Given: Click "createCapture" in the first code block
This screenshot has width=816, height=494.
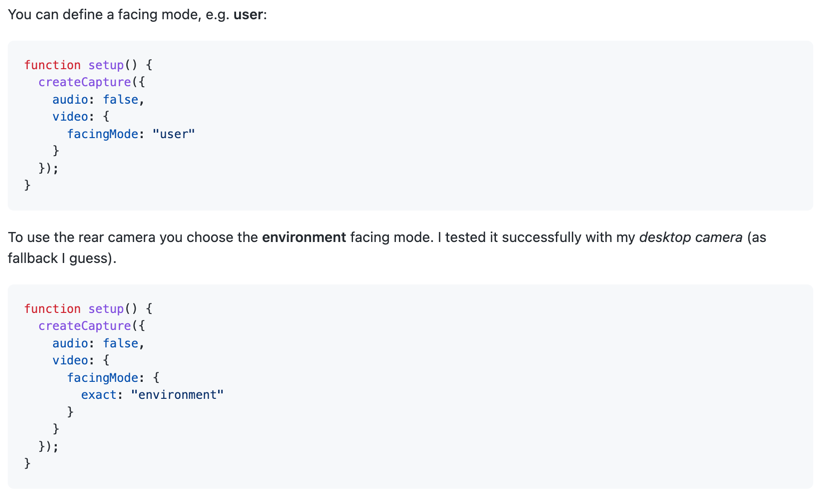Looking at the screenshot, I should click(85, 82).
